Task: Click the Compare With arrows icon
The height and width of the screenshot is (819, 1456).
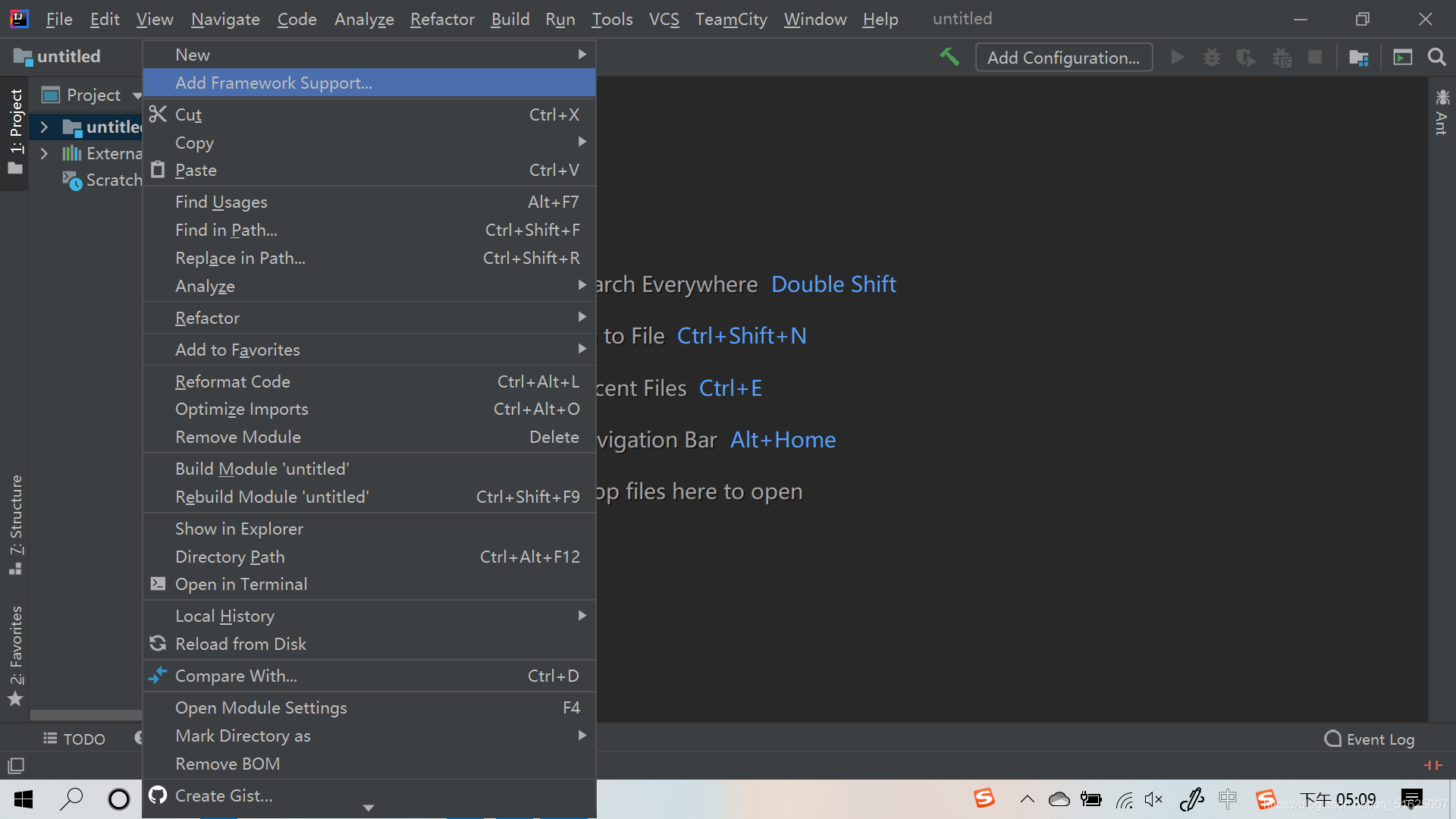Action: (x=158, y=675)
